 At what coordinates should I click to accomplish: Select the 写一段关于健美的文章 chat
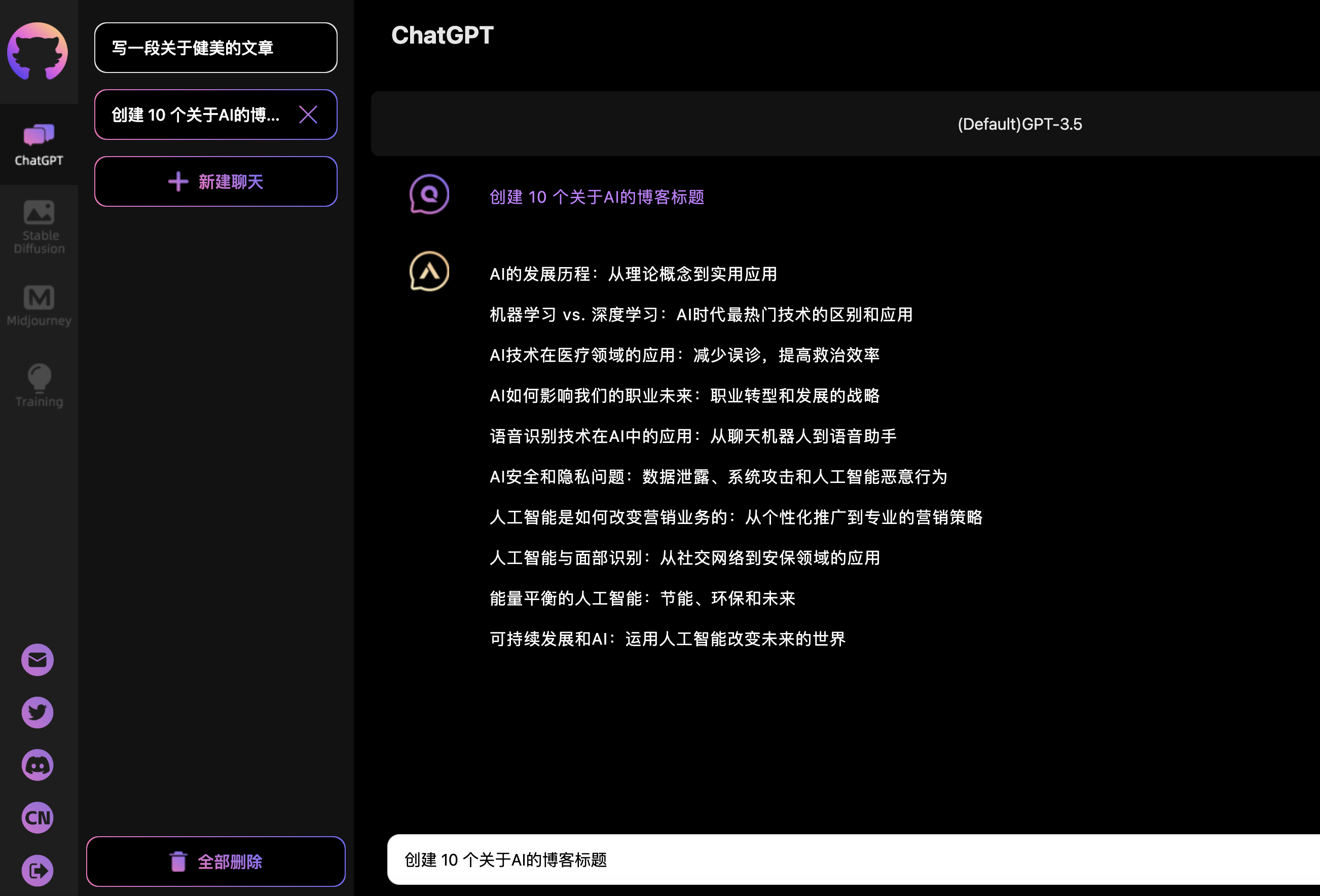215,48
